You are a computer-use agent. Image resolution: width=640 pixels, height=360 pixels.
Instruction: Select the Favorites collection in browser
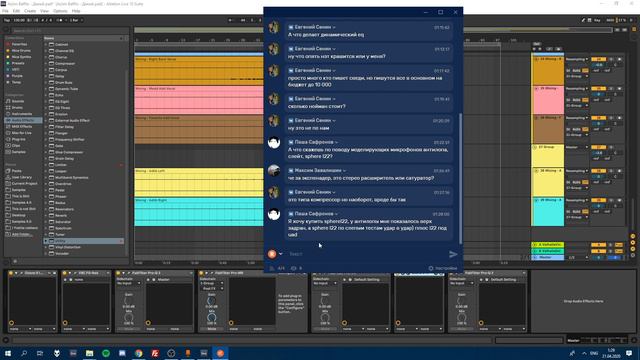pyautogui.click(x=20, y=44)
